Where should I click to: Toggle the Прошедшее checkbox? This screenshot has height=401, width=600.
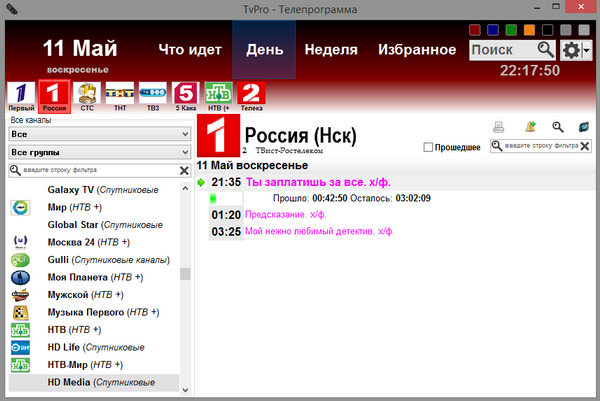(x=428, y=147)
